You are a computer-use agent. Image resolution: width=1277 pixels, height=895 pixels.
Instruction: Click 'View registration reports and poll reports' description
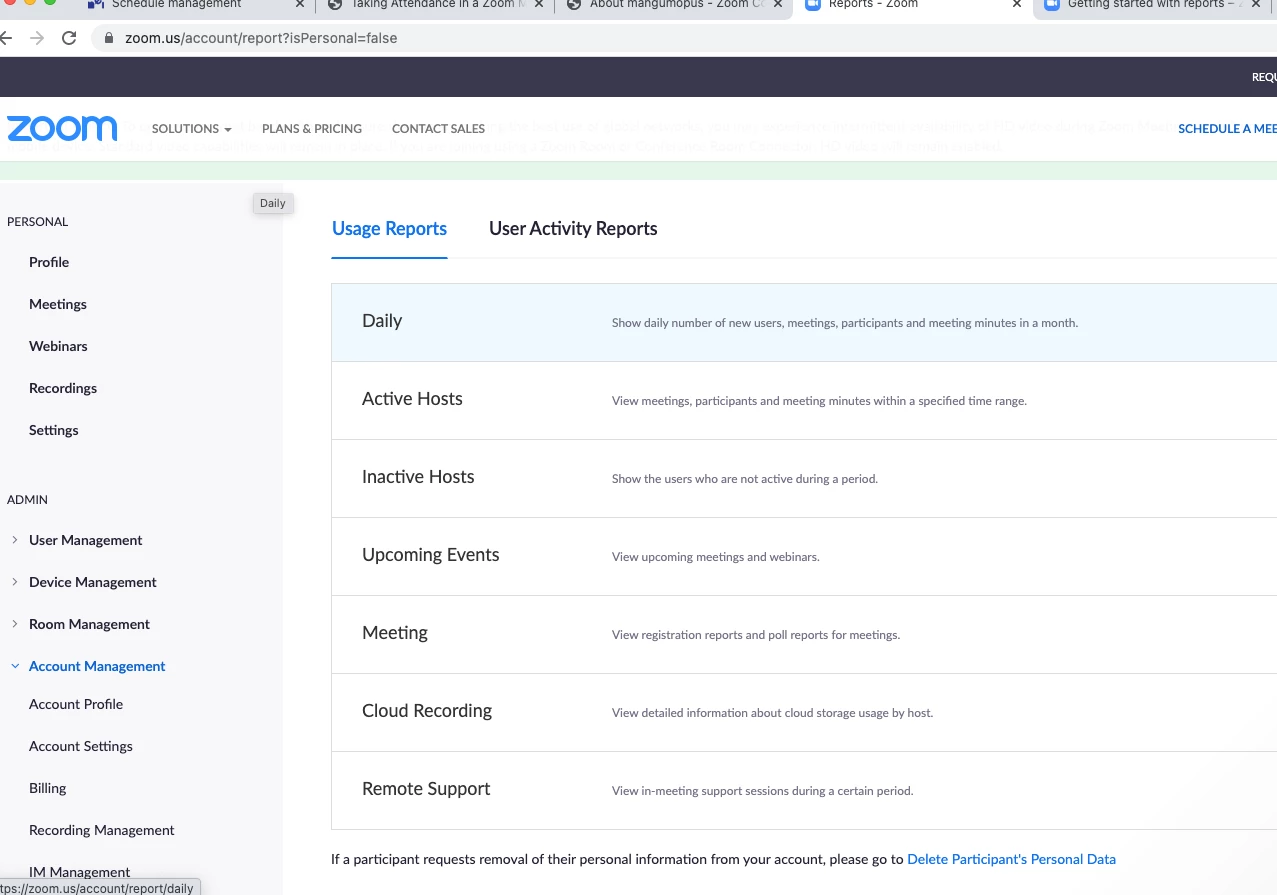(x=755, y=635)
